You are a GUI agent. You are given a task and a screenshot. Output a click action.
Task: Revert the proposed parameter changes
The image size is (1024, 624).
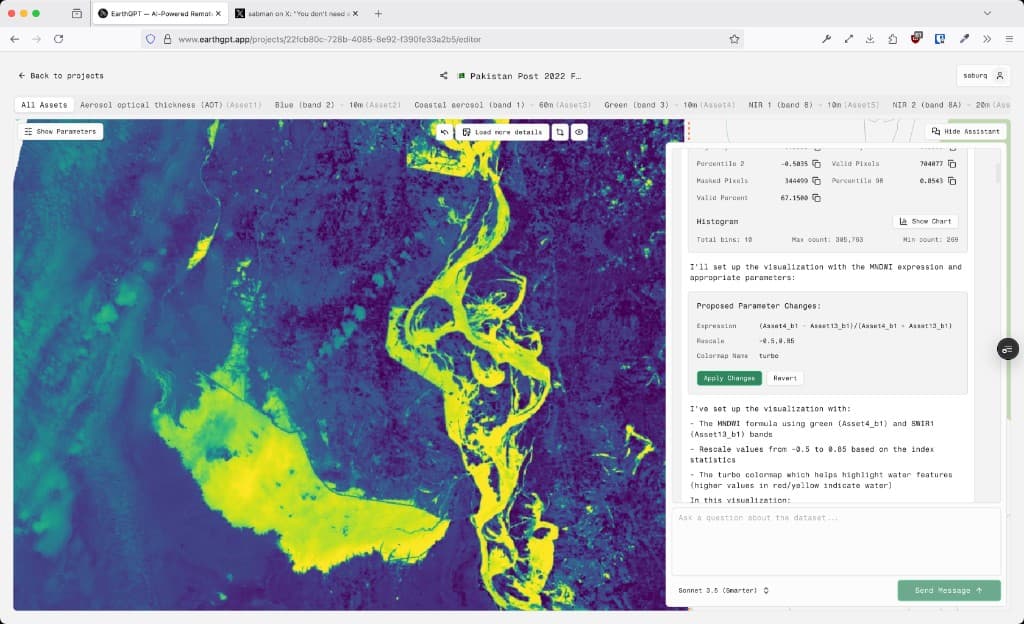coord(785,378)
